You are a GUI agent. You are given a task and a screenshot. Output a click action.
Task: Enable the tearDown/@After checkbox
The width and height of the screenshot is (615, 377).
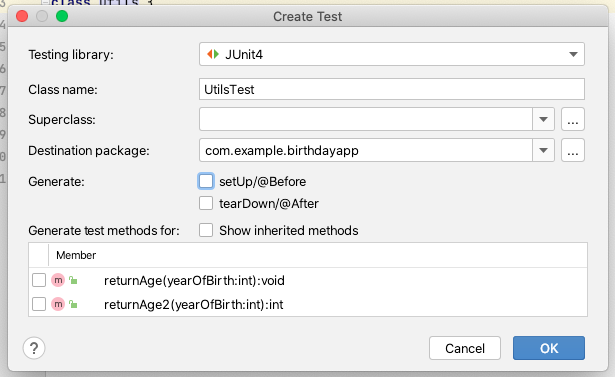tap(206, 203)
